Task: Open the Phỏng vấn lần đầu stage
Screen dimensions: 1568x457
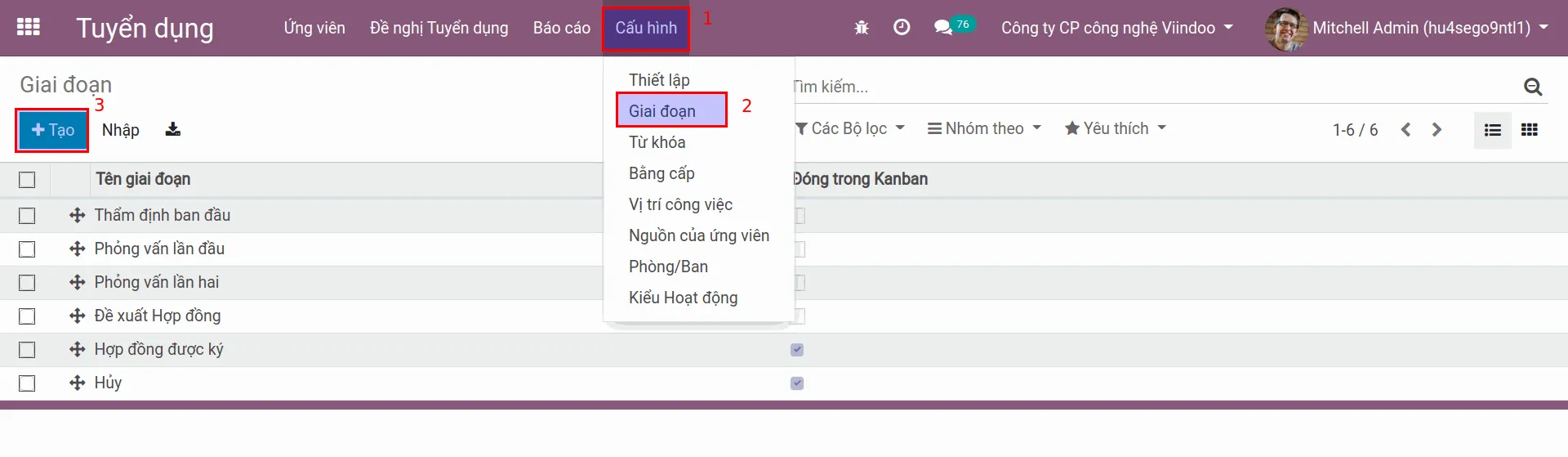Action: pos(159,249)
